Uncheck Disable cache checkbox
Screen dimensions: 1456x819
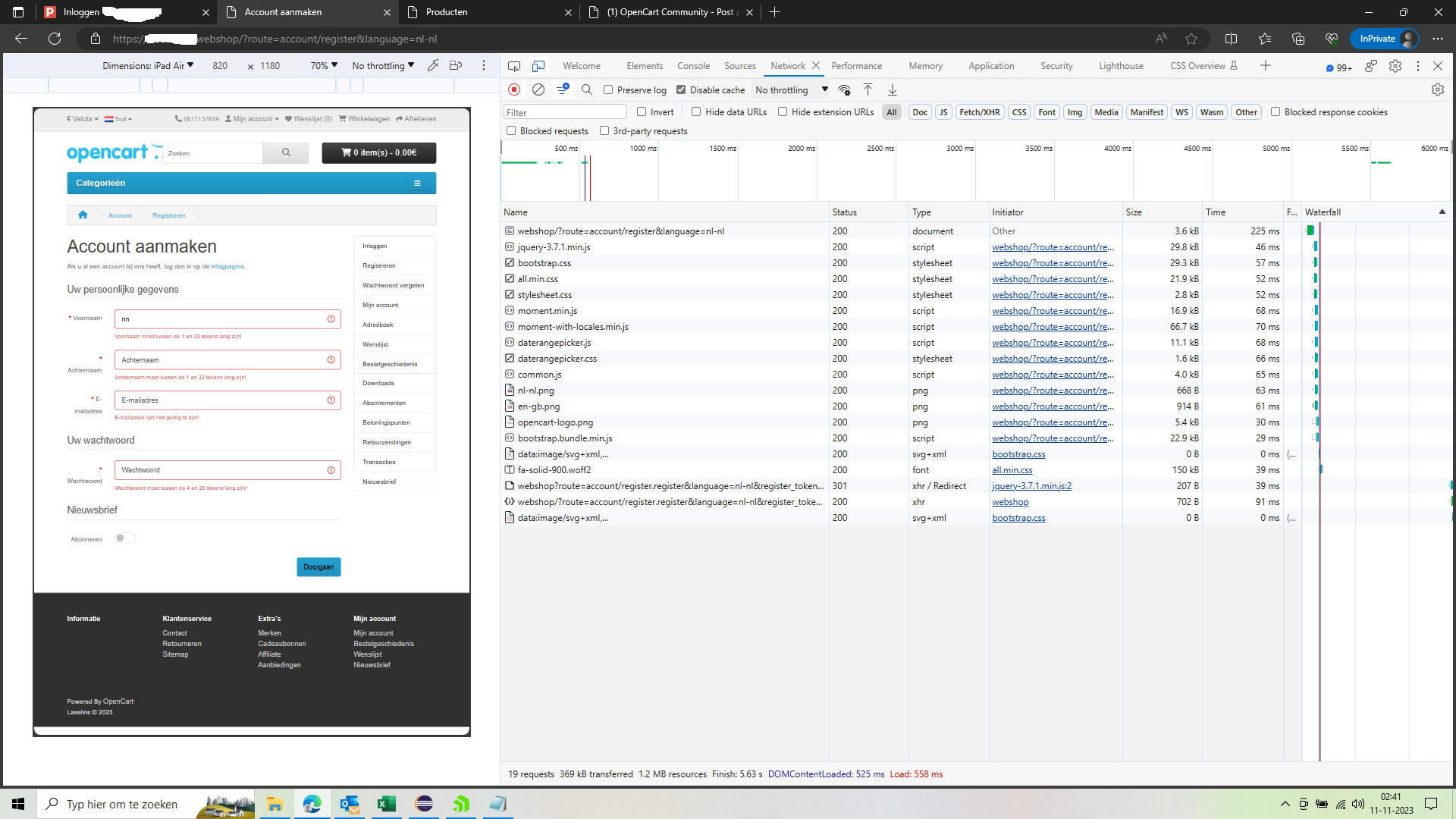coord(681,89)
